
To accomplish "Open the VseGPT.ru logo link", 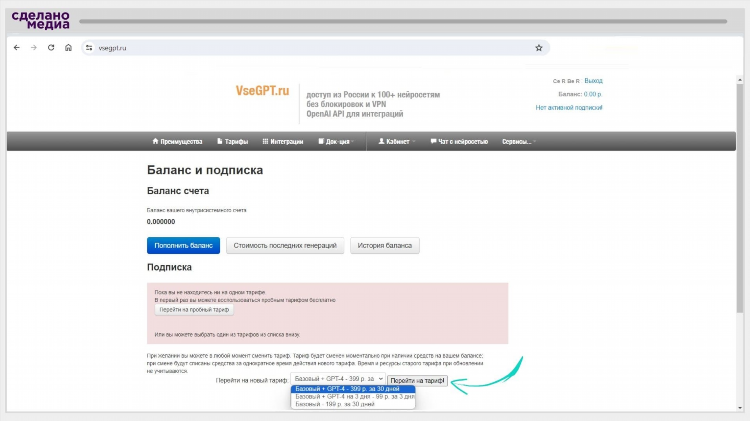I will click(262, 91).
